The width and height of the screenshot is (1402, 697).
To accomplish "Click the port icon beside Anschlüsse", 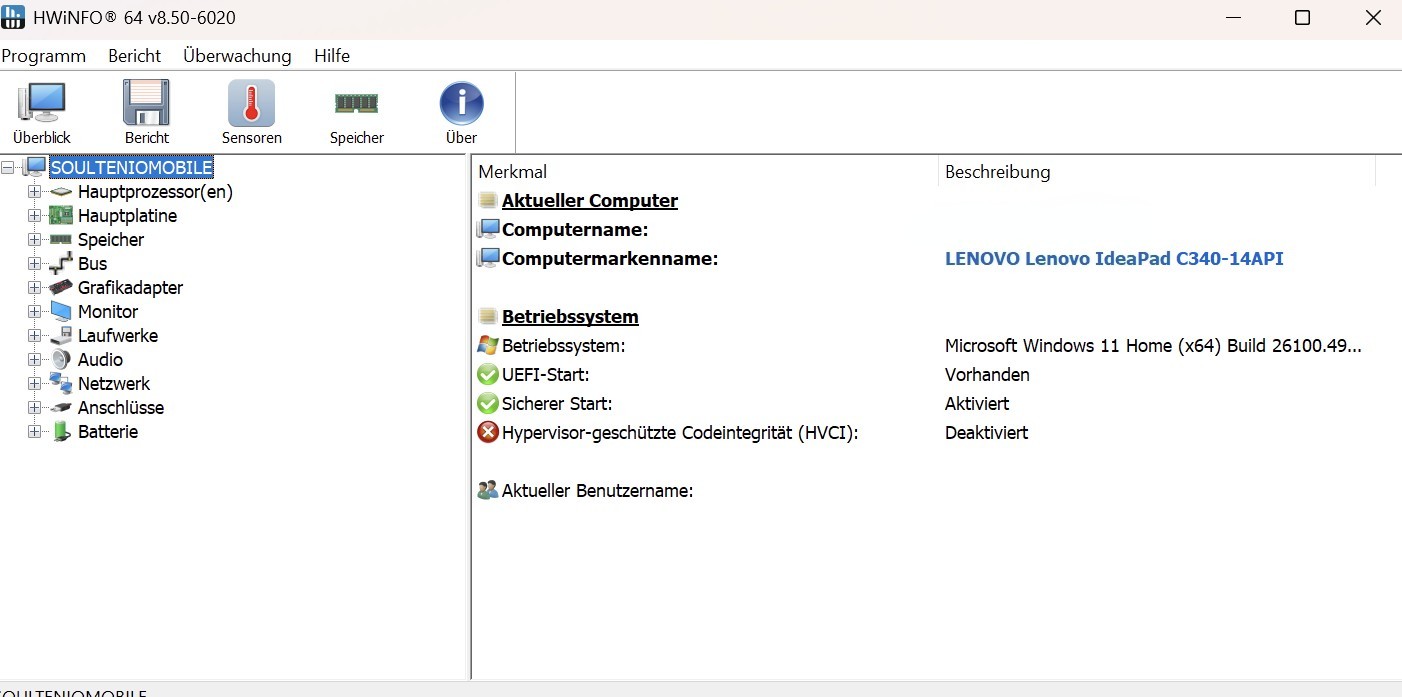I will [61, 407].
